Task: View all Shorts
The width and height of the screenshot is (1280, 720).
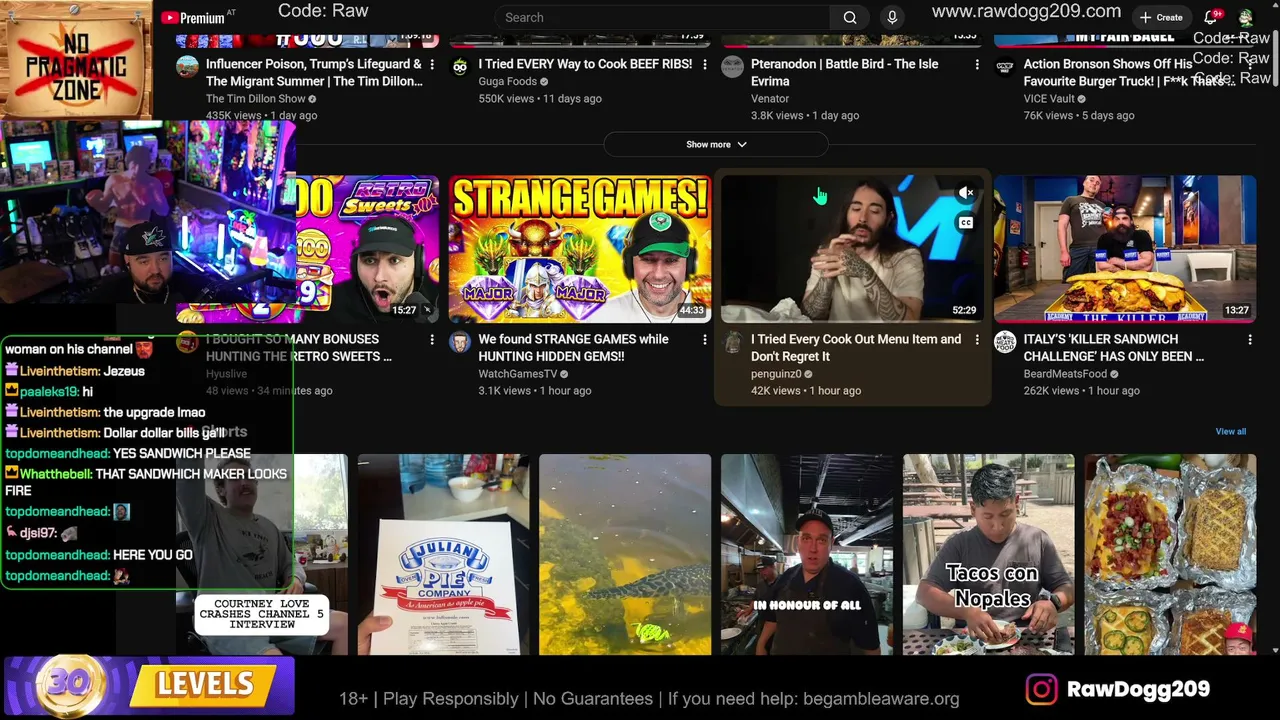Action: (1231, 432)
